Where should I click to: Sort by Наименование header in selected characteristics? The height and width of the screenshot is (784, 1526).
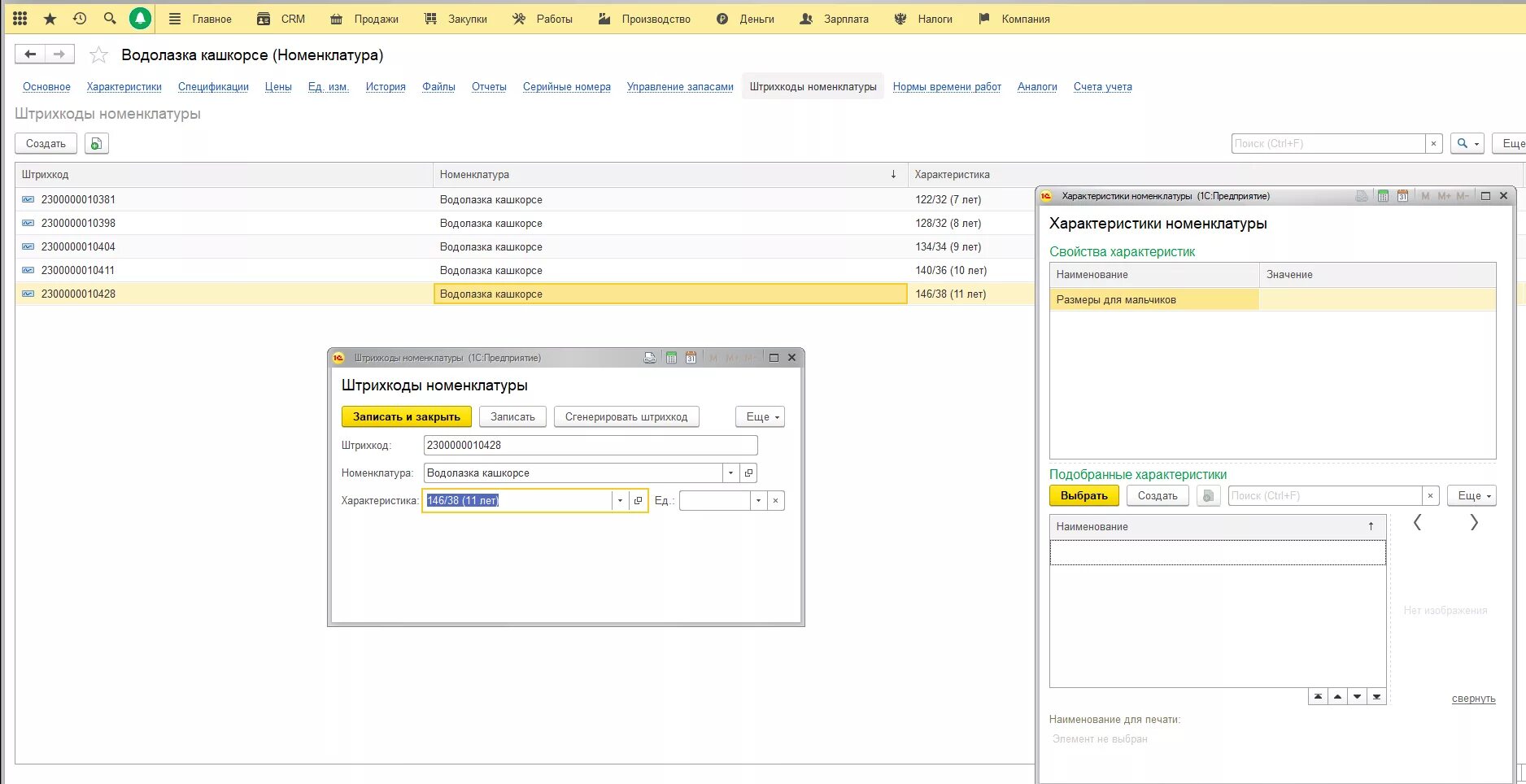pyautogui.click(x=1218, y=527)
